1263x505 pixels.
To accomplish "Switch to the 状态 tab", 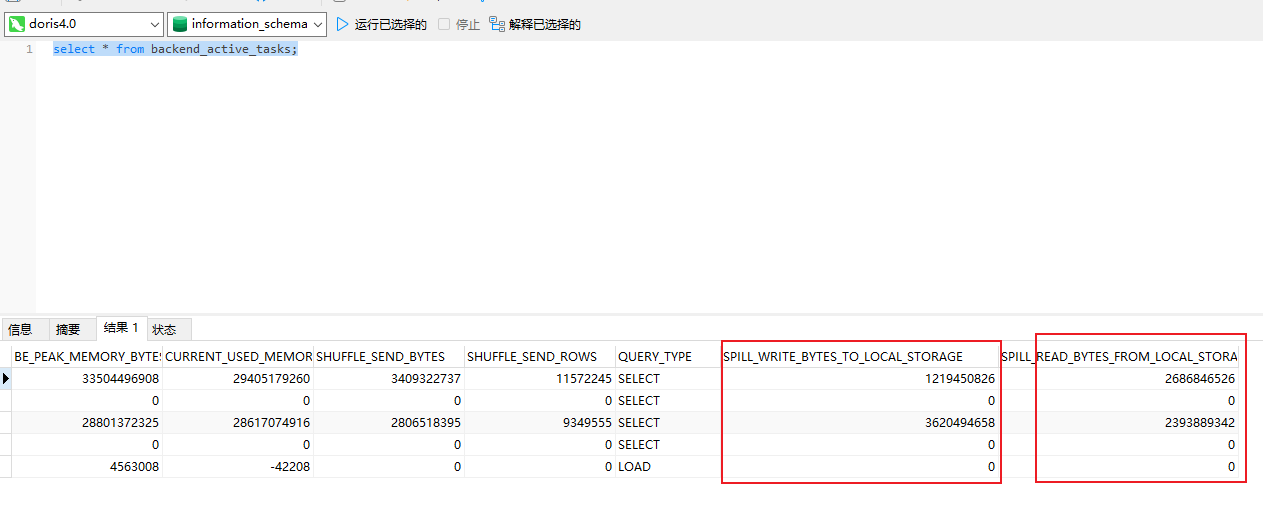I will click(x=164, y=329).
